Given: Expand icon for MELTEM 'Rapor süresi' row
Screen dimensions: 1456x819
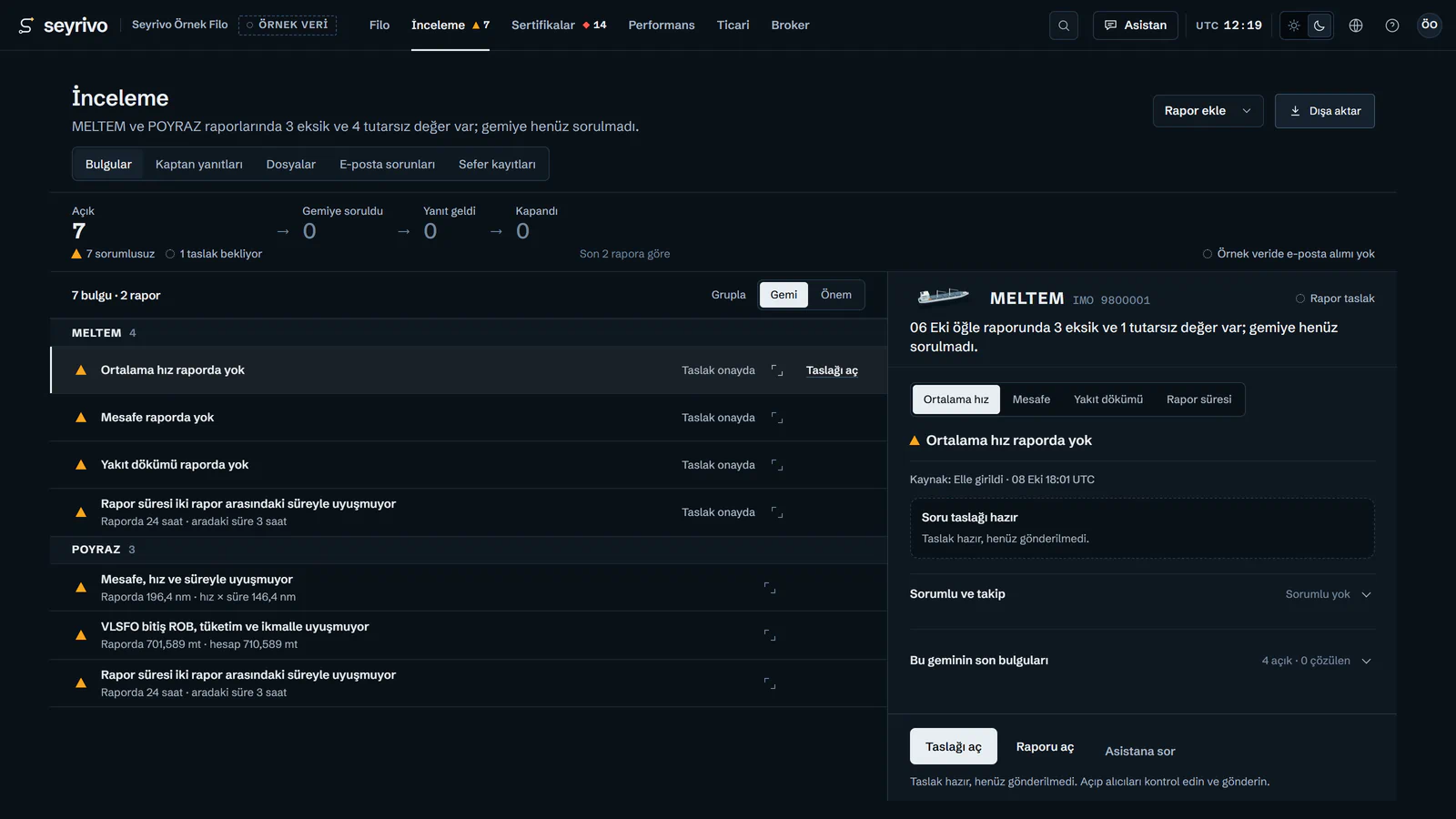Looking at the screenshot, I should tap(777, 512).
